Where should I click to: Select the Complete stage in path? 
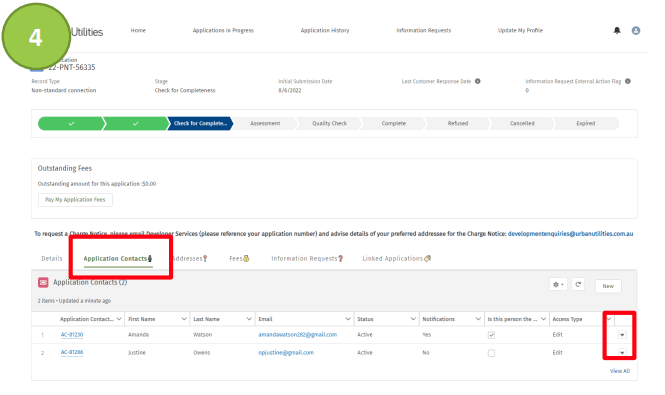pos(394,123)
